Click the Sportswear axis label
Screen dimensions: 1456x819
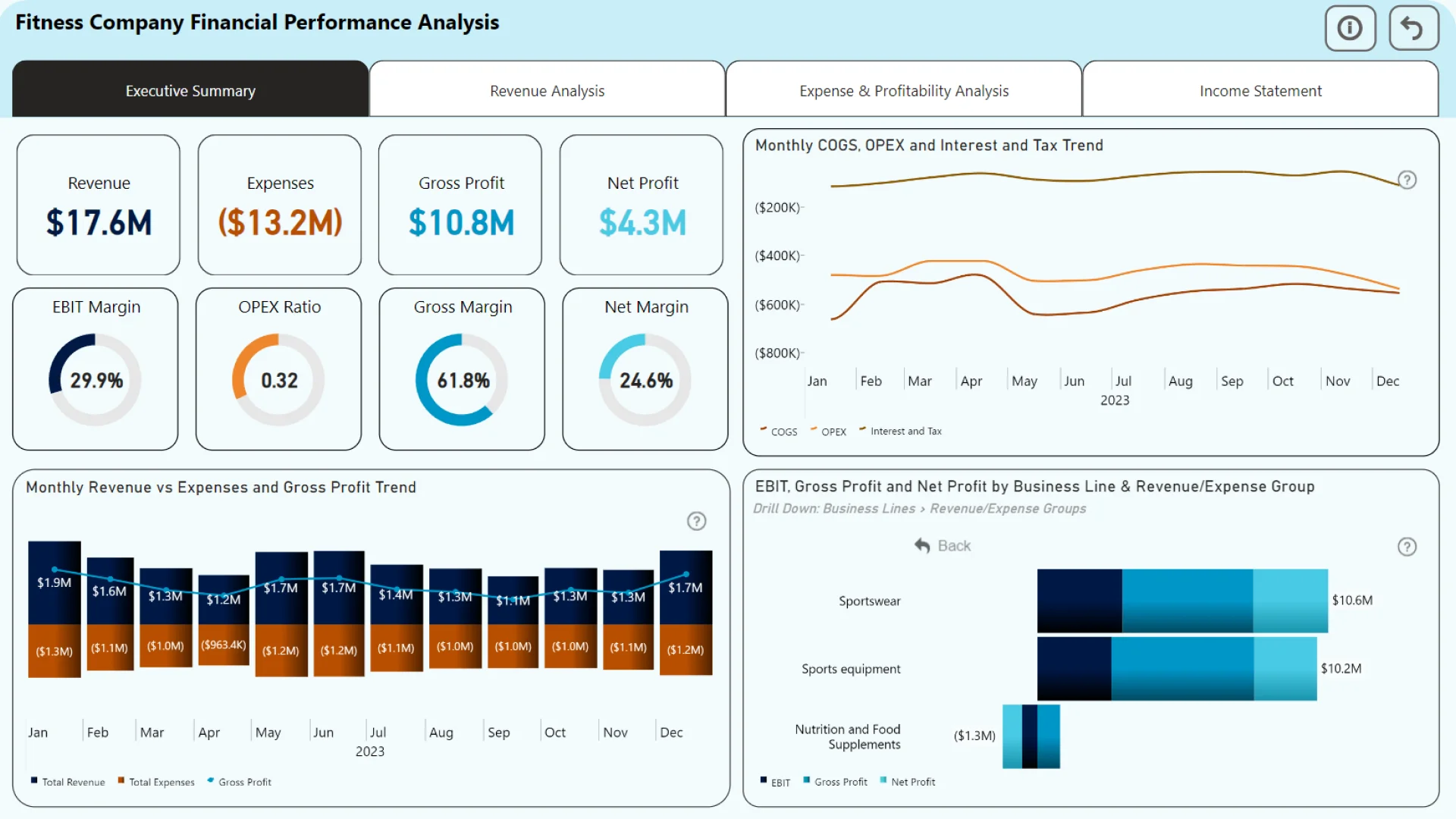(869, 601)
